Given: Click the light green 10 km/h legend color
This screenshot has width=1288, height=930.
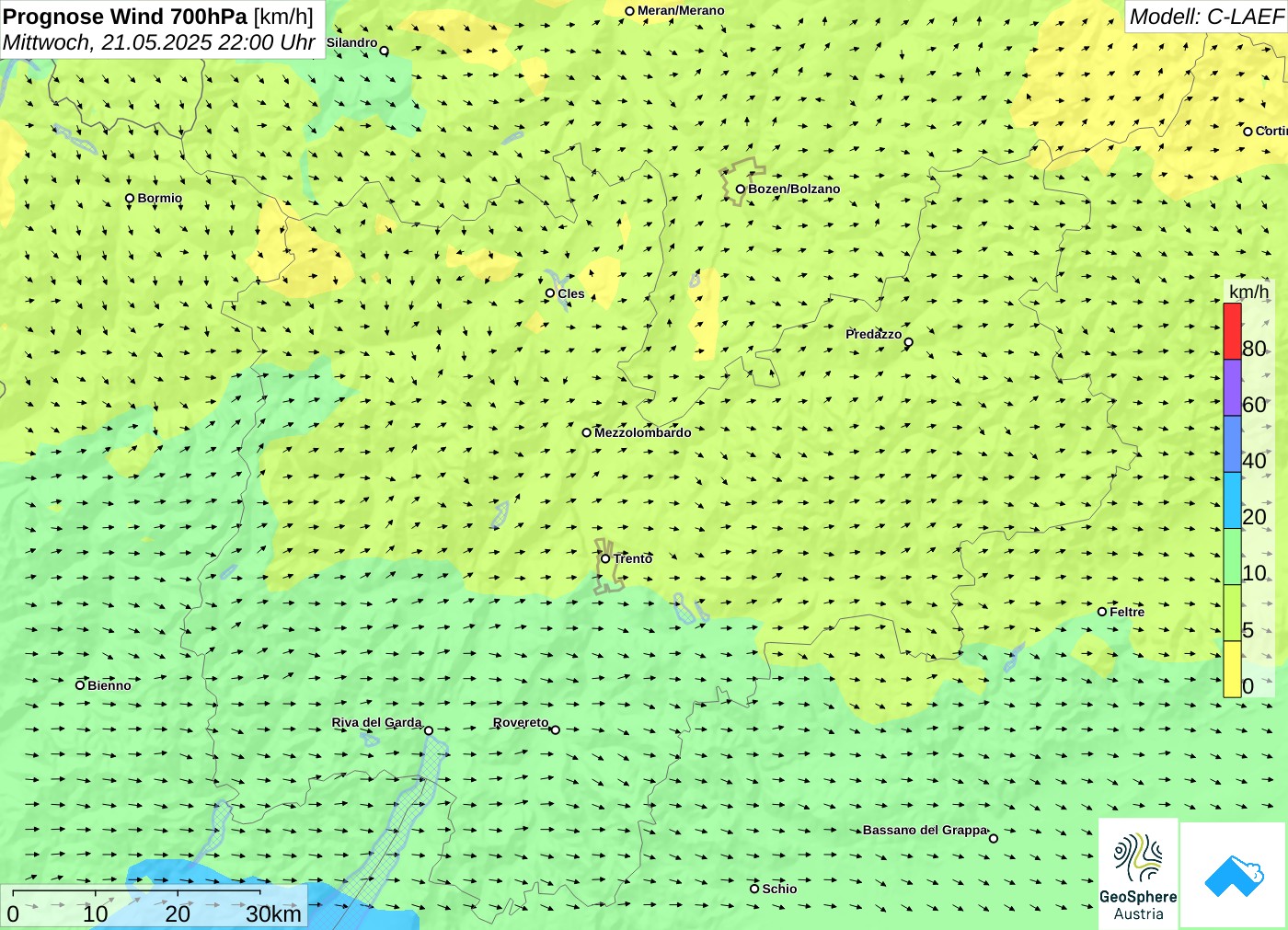Looking at the screenshot, I should (1232, 557).
